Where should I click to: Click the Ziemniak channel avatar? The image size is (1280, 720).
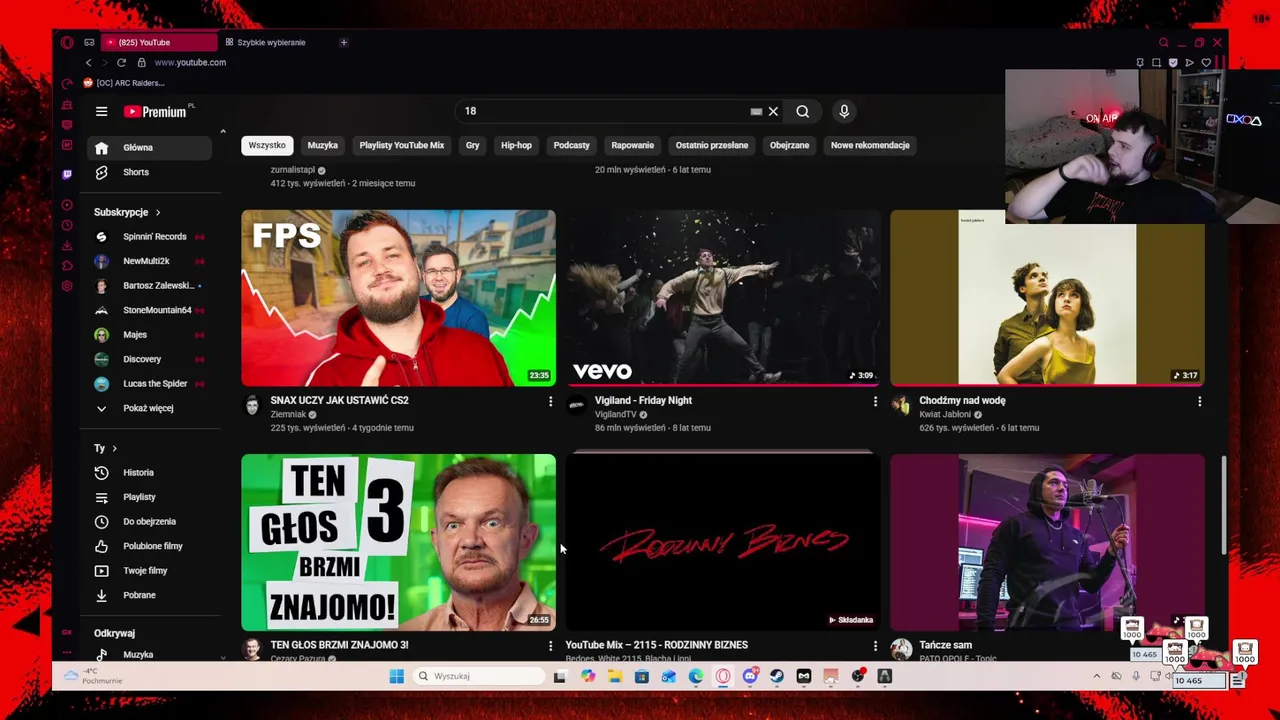coord(252,405)
